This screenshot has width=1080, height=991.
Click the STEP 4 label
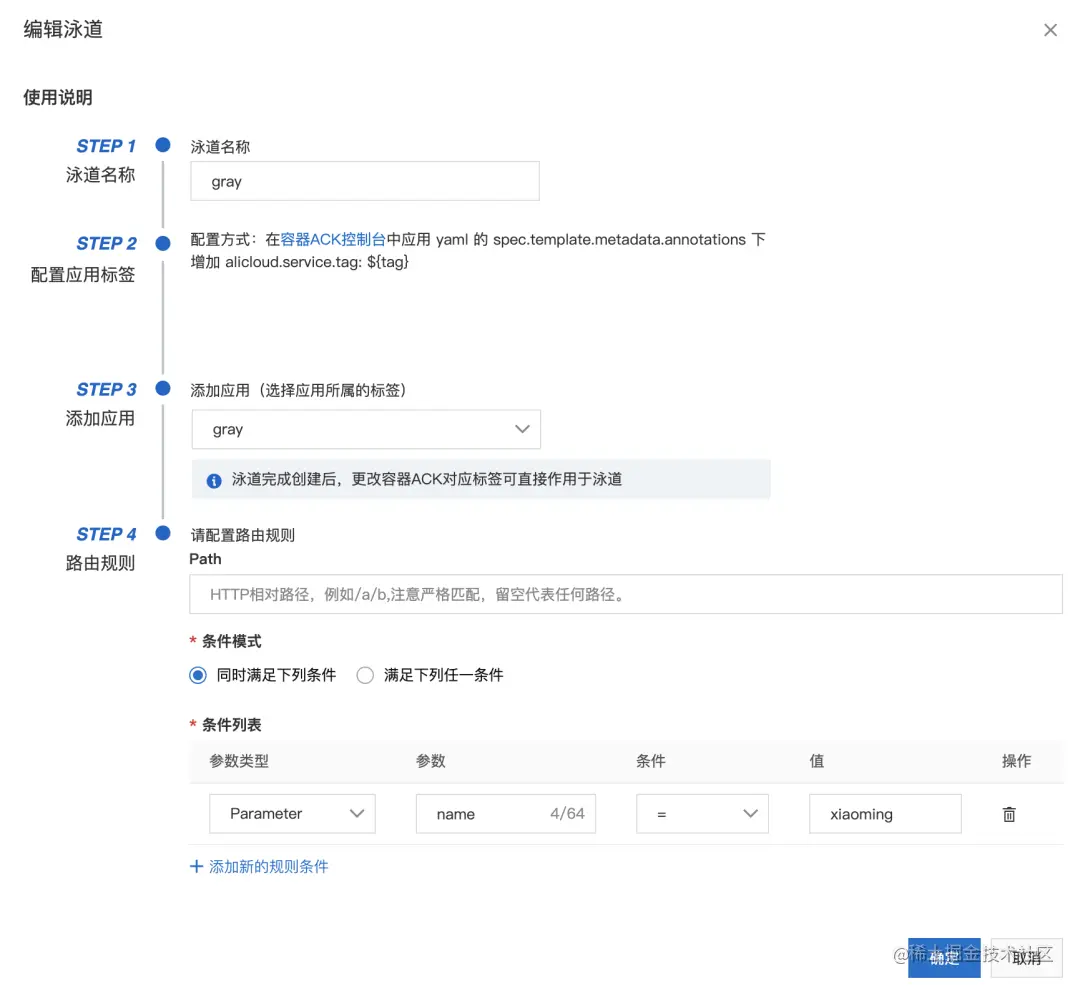pos(106,534)
